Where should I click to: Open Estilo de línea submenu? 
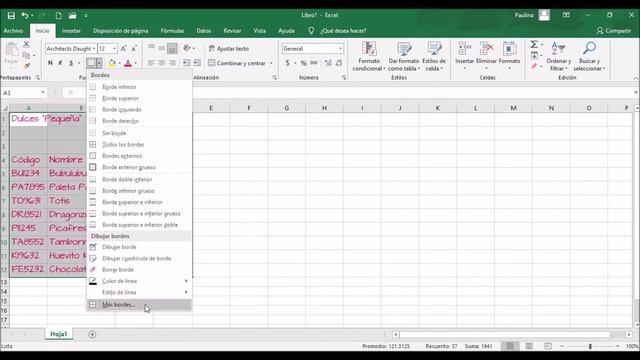139,292
